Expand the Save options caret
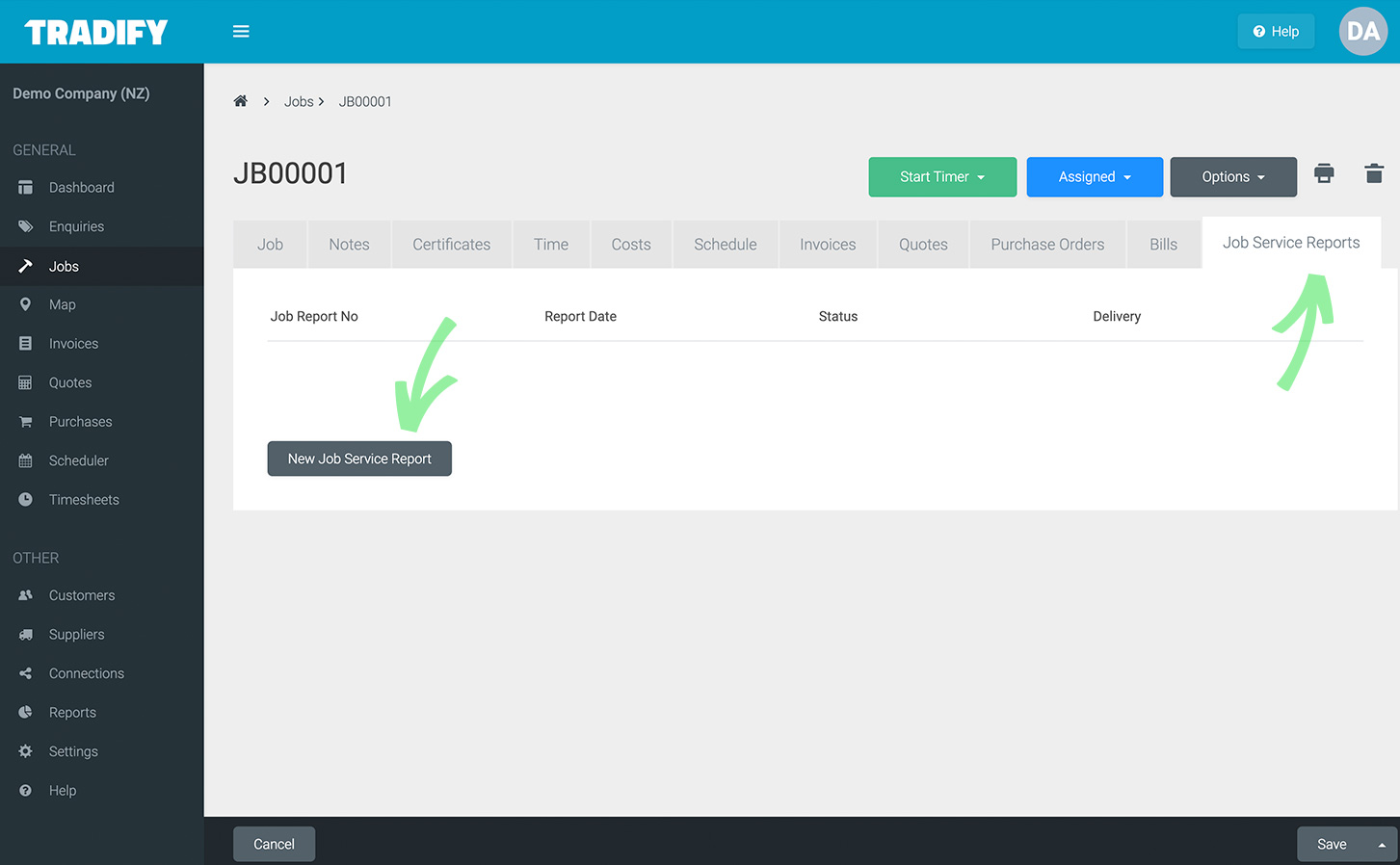This screenshot has width=1400, height=865. tap(1382, 845)
